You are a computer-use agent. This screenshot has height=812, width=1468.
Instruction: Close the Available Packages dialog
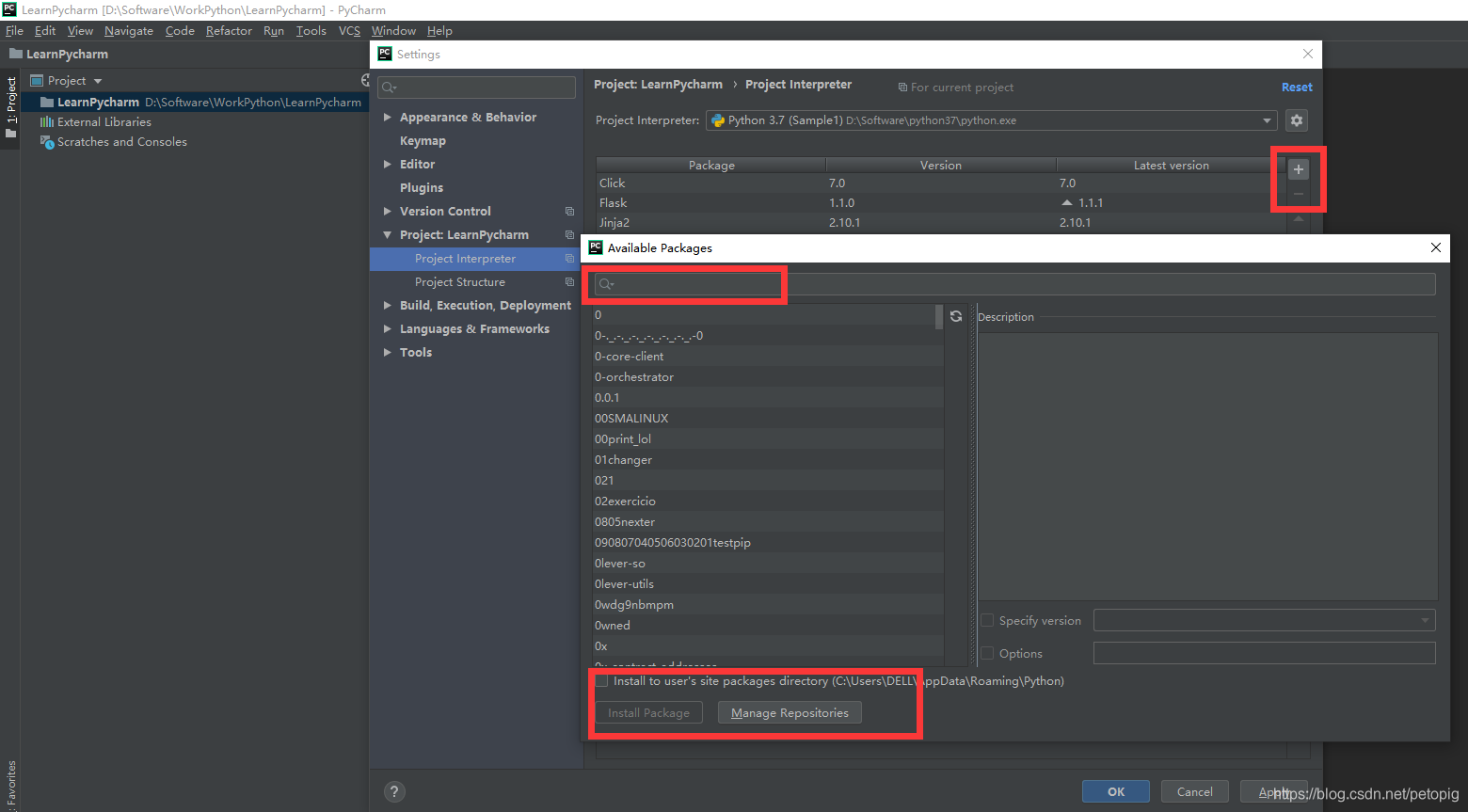pyautogui.click(x=1435, y=247)
